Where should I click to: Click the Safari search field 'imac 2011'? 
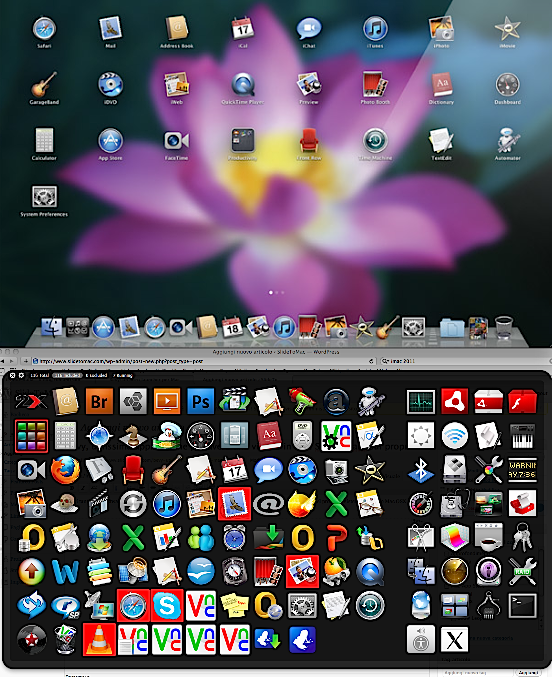tap(464, 361)
